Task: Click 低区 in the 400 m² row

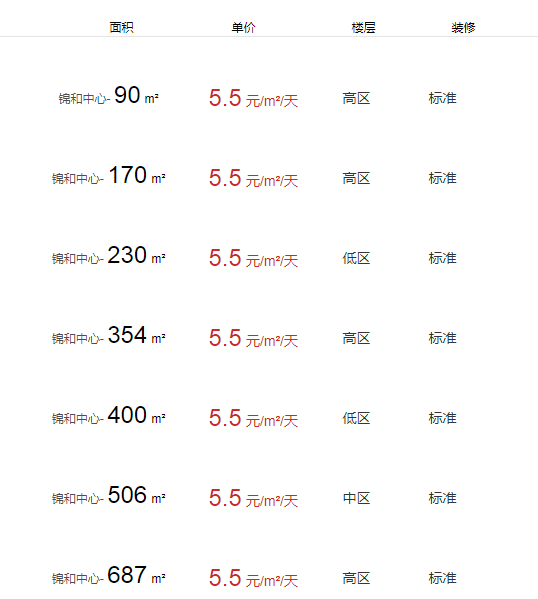Action: tap(356, 418)
